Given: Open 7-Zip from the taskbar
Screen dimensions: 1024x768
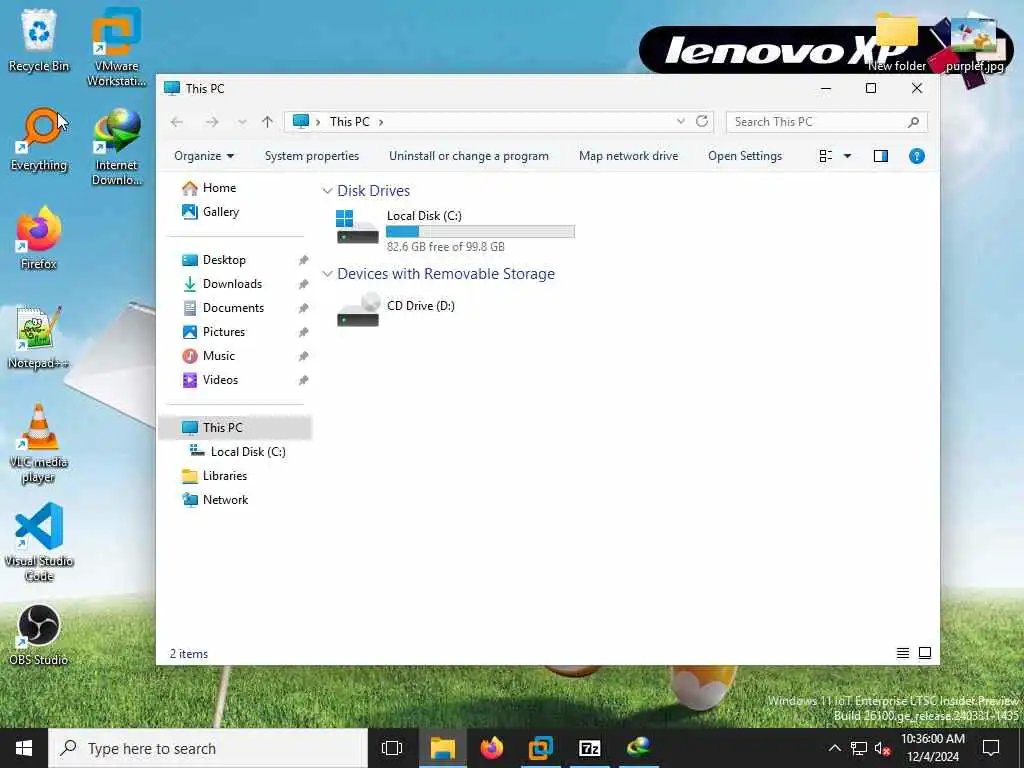Looking at the screenshot, I should click(590, 748).
